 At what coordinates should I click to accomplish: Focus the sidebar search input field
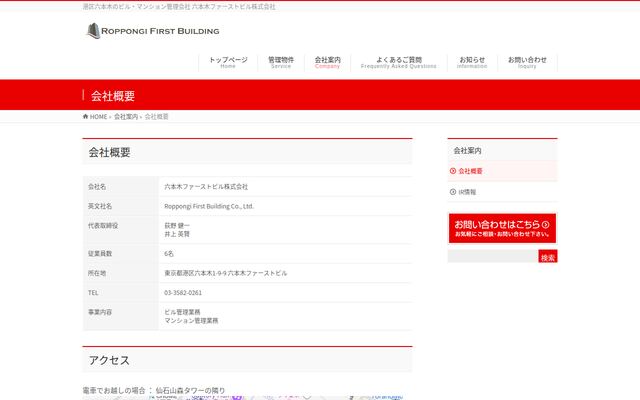click(x=493, y=256)
